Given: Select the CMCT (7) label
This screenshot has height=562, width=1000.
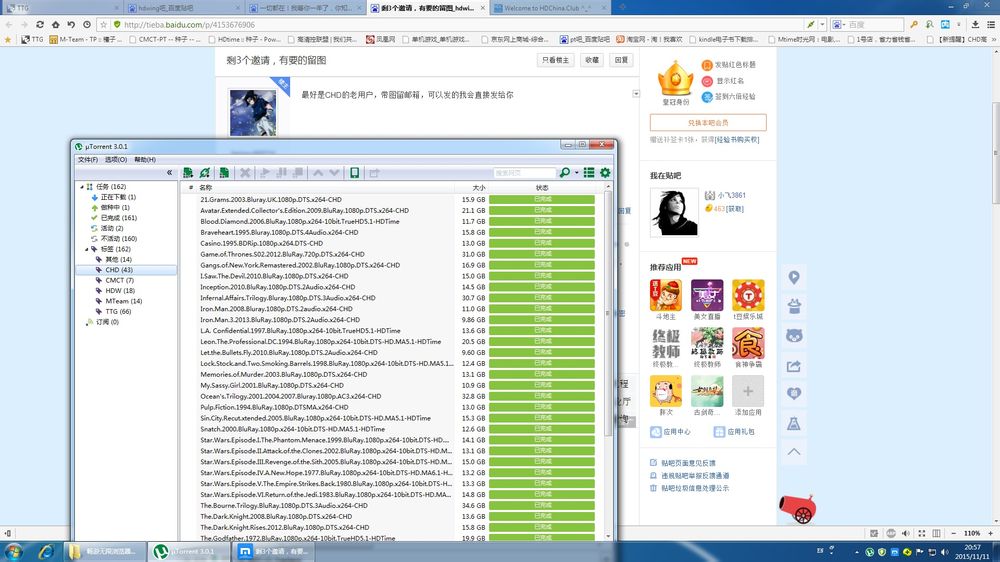Looking at the screenshot, I should 119,280.
